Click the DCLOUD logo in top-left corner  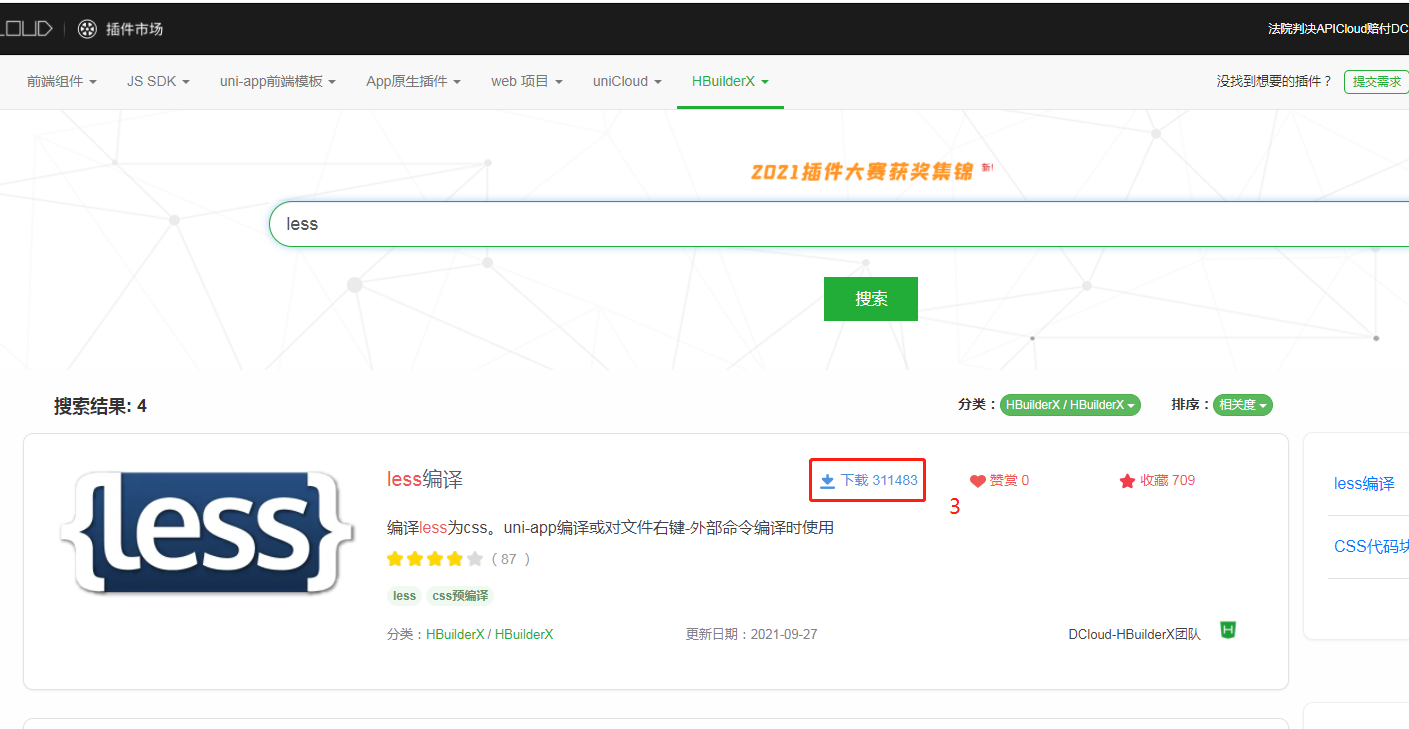[x=25, y=28]
